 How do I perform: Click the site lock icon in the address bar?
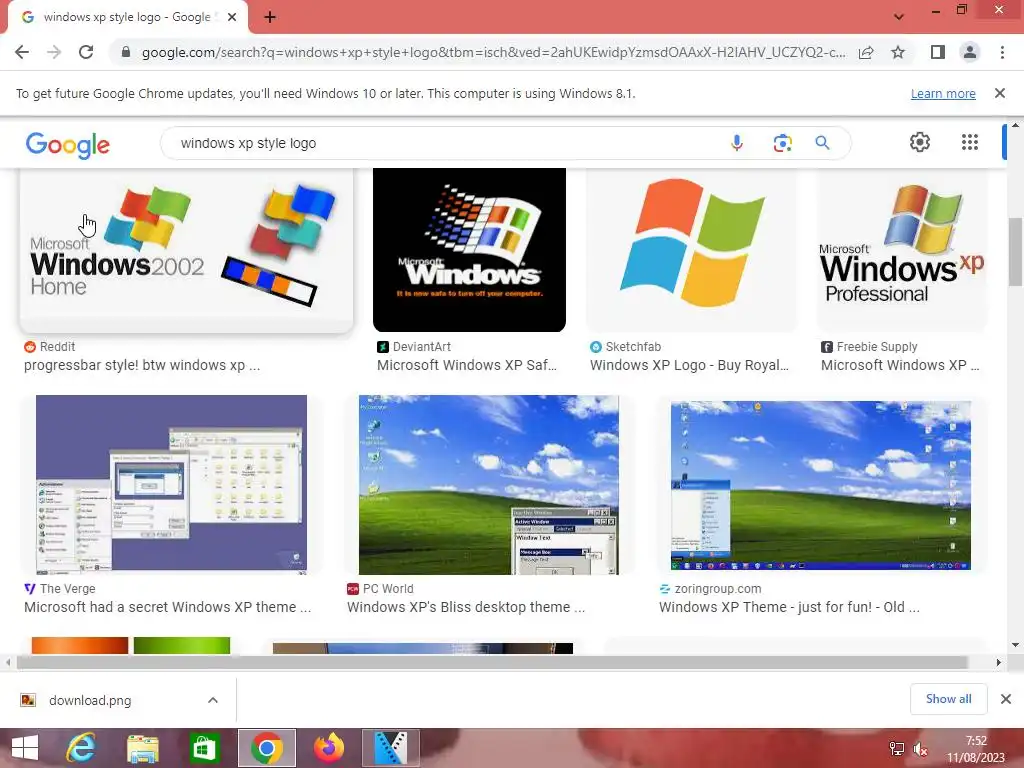[x=126, y=52]
